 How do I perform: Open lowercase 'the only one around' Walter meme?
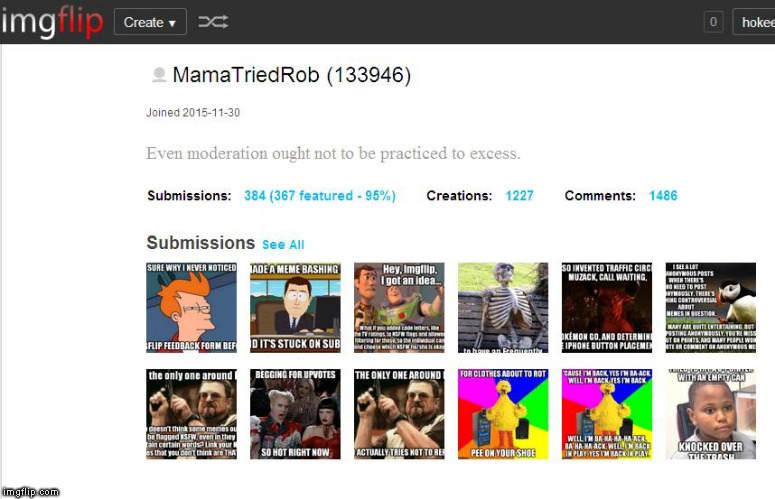point(191,414)
